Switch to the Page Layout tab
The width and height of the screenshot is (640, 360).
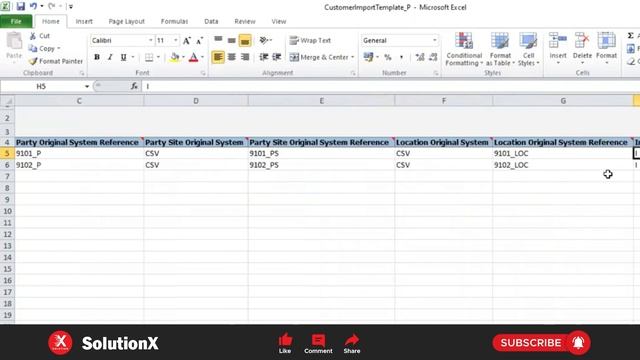click(127, 21)
